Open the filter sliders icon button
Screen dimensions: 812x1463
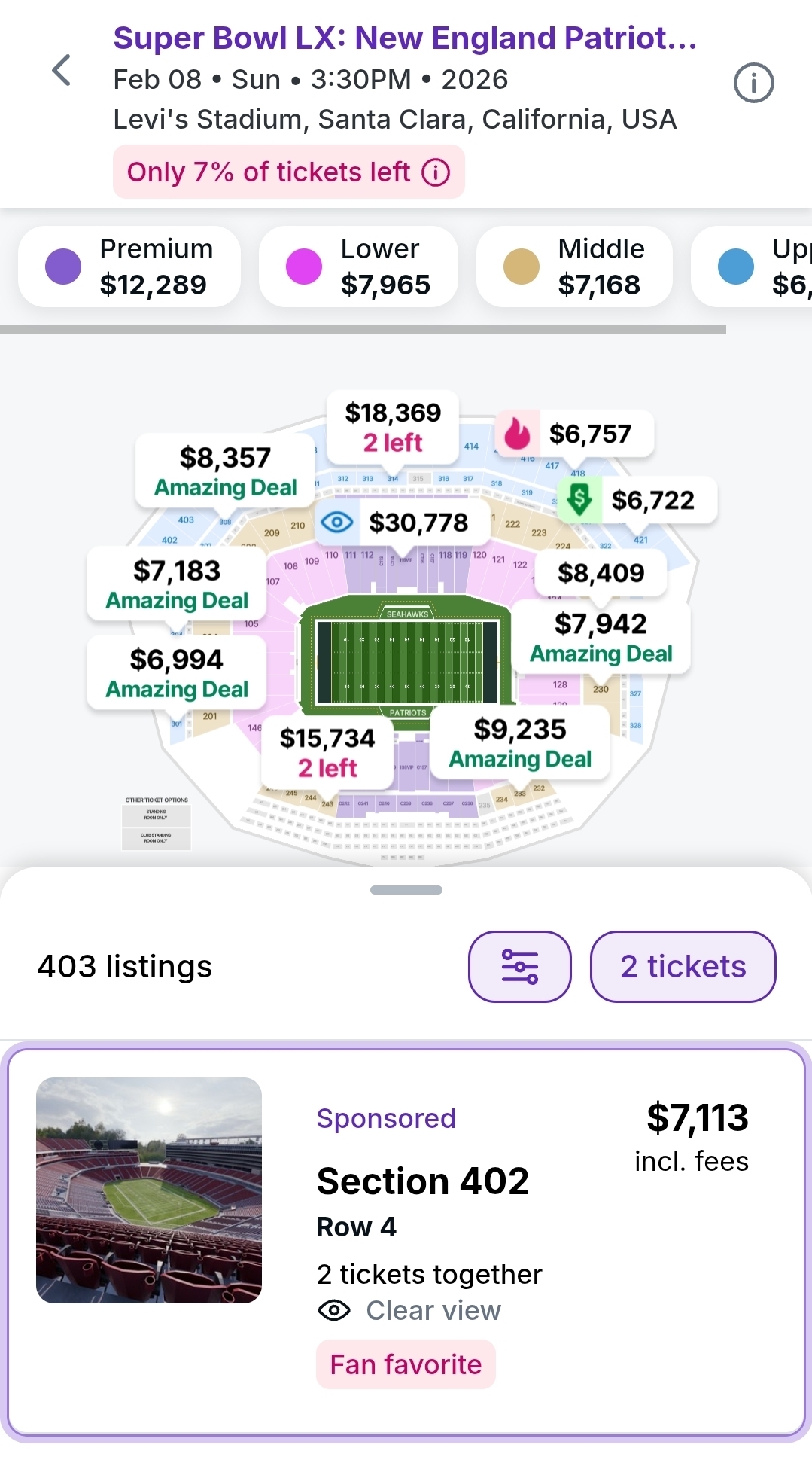(x=519, y=967)
